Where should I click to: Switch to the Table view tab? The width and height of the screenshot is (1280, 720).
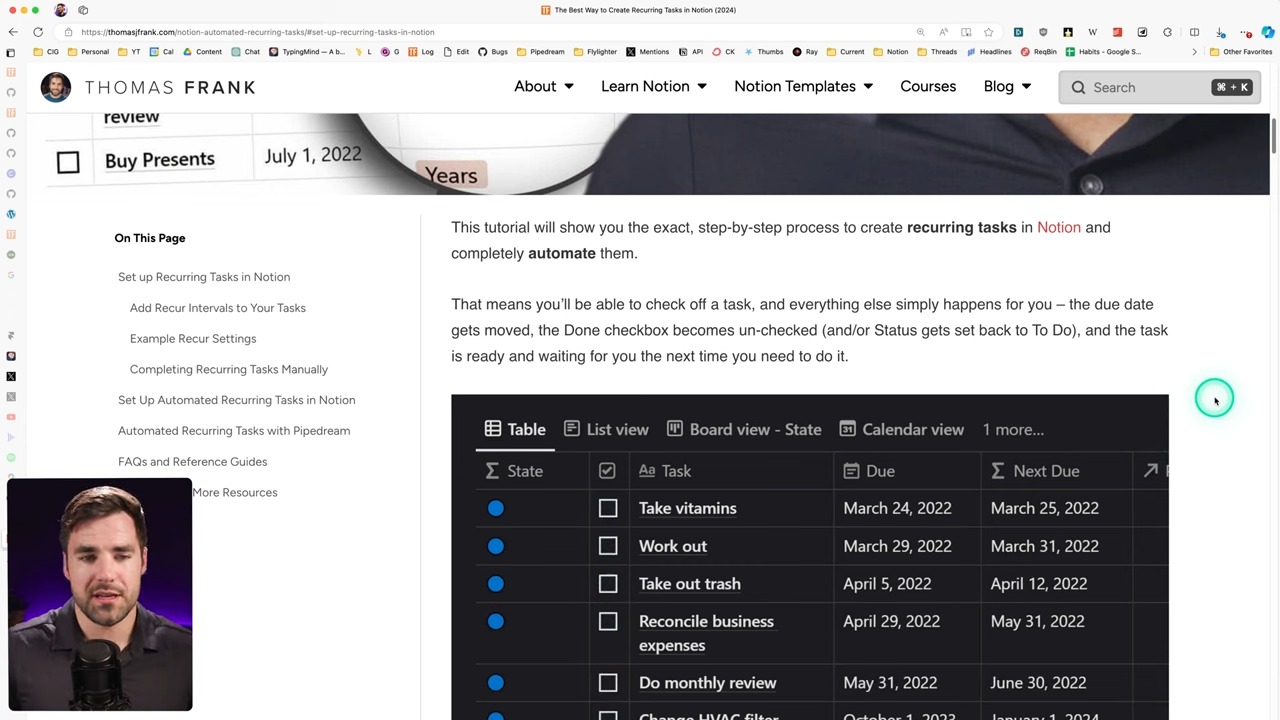point(515,429)
